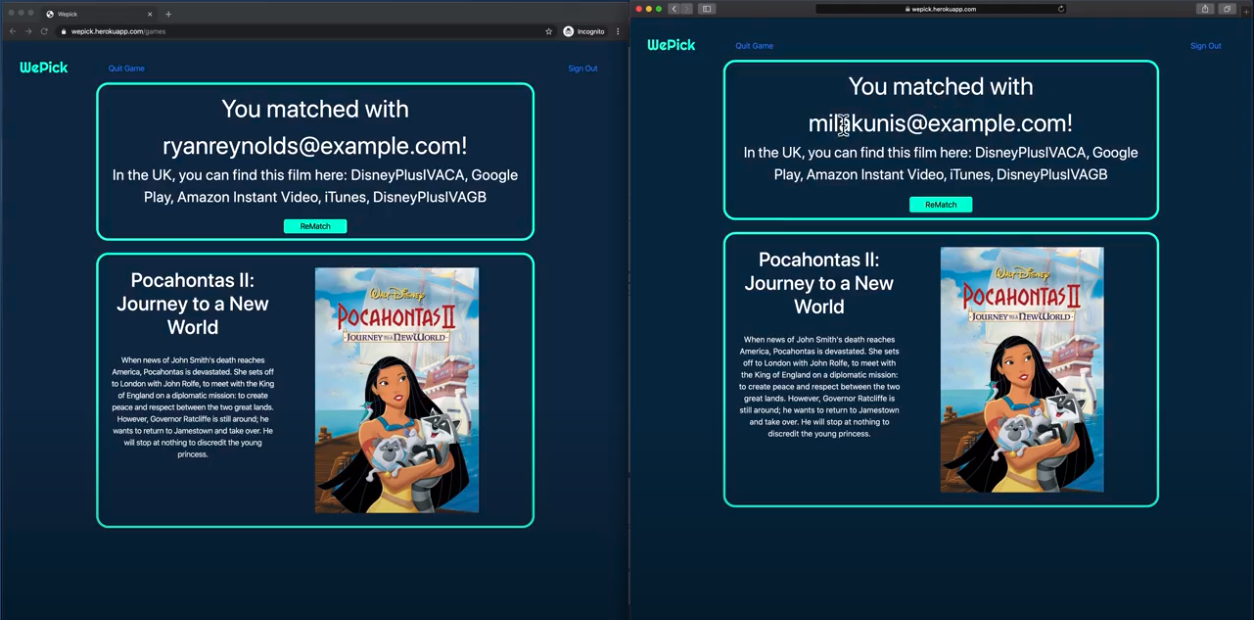
Task: Click the Incognito profile badge
Action: pyautogui.click(x=584, y=31)
